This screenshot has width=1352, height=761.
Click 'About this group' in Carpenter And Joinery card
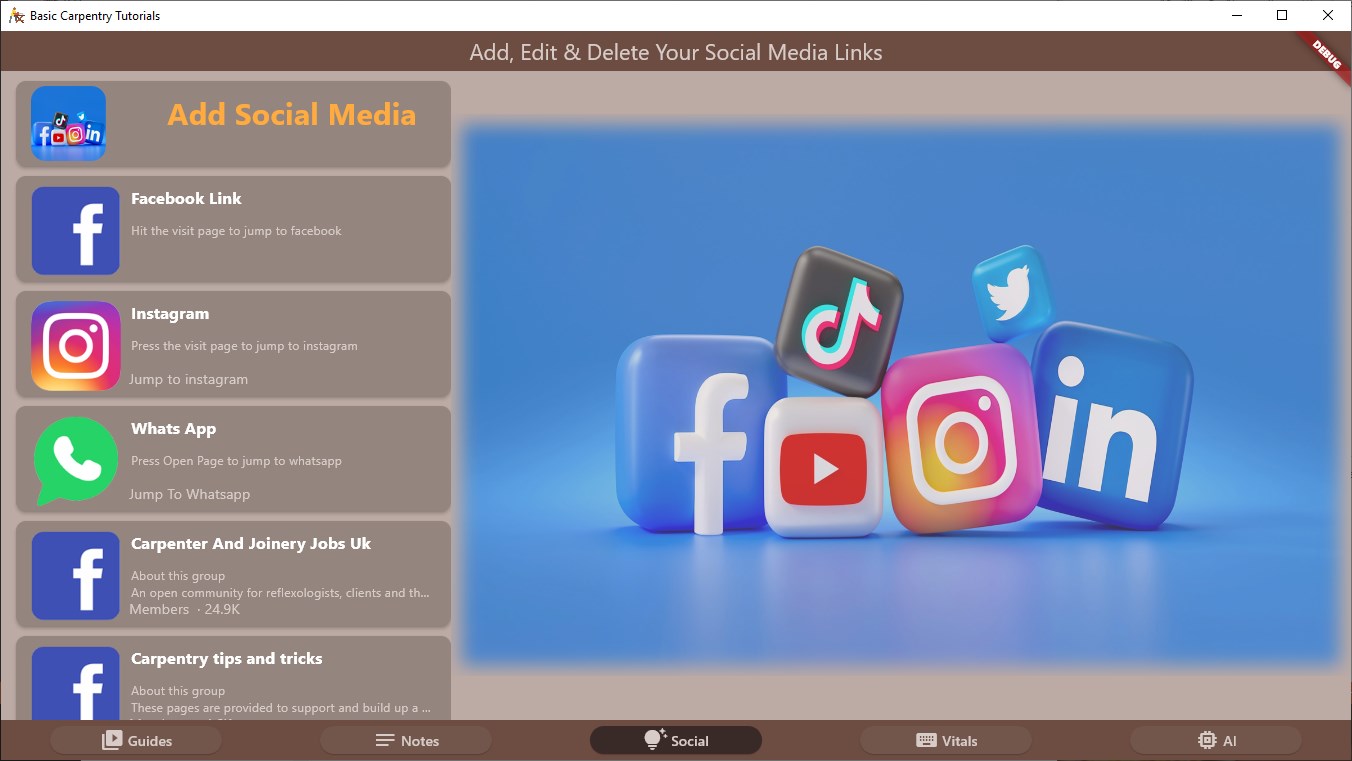click(x=178, y=576)
